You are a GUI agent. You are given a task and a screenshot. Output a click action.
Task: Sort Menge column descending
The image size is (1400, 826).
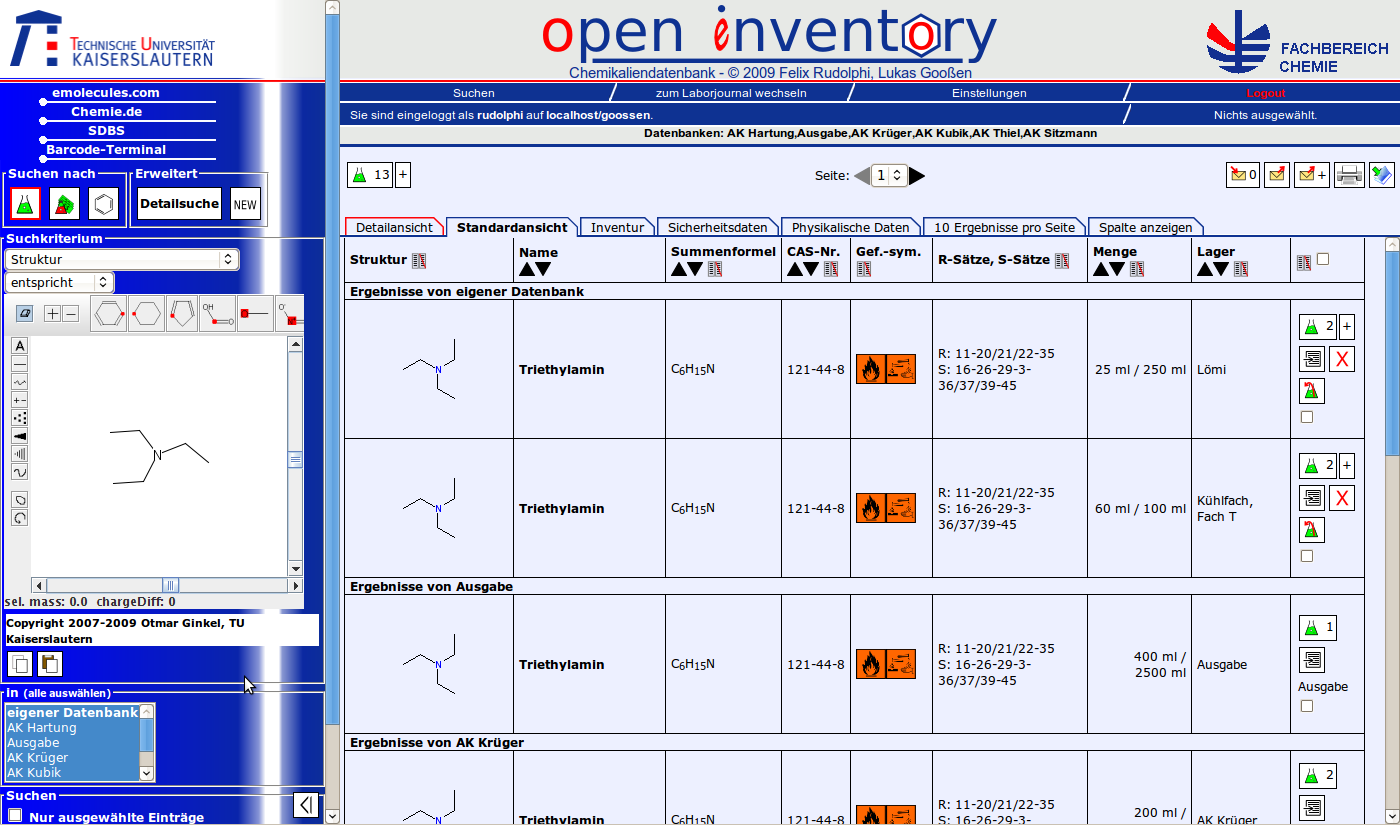[x=1118, y=269]
